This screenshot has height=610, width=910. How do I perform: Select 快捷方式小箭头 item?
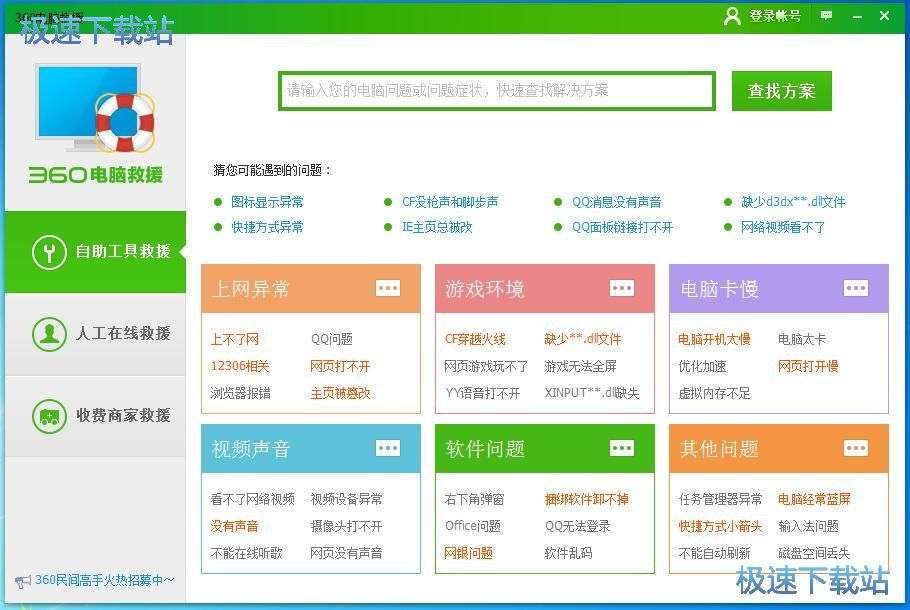[x=720, y=526]
